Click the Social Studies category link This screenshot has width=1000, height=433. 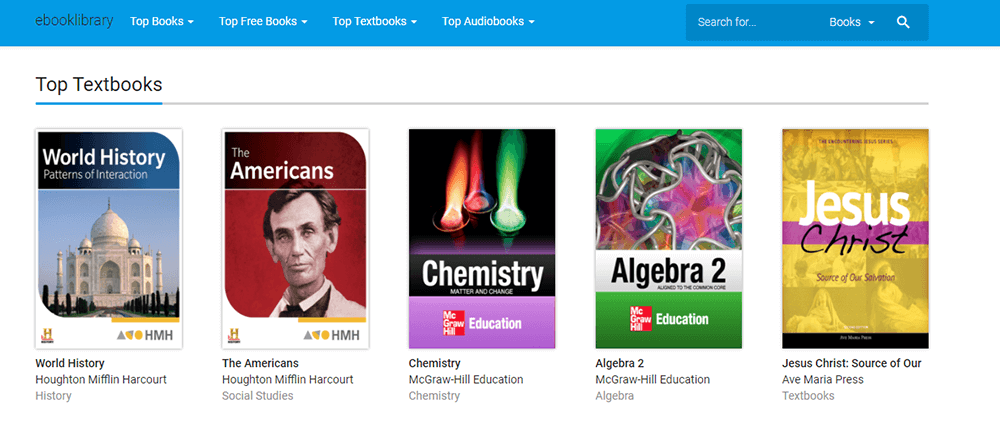click(x=258, y=396)
